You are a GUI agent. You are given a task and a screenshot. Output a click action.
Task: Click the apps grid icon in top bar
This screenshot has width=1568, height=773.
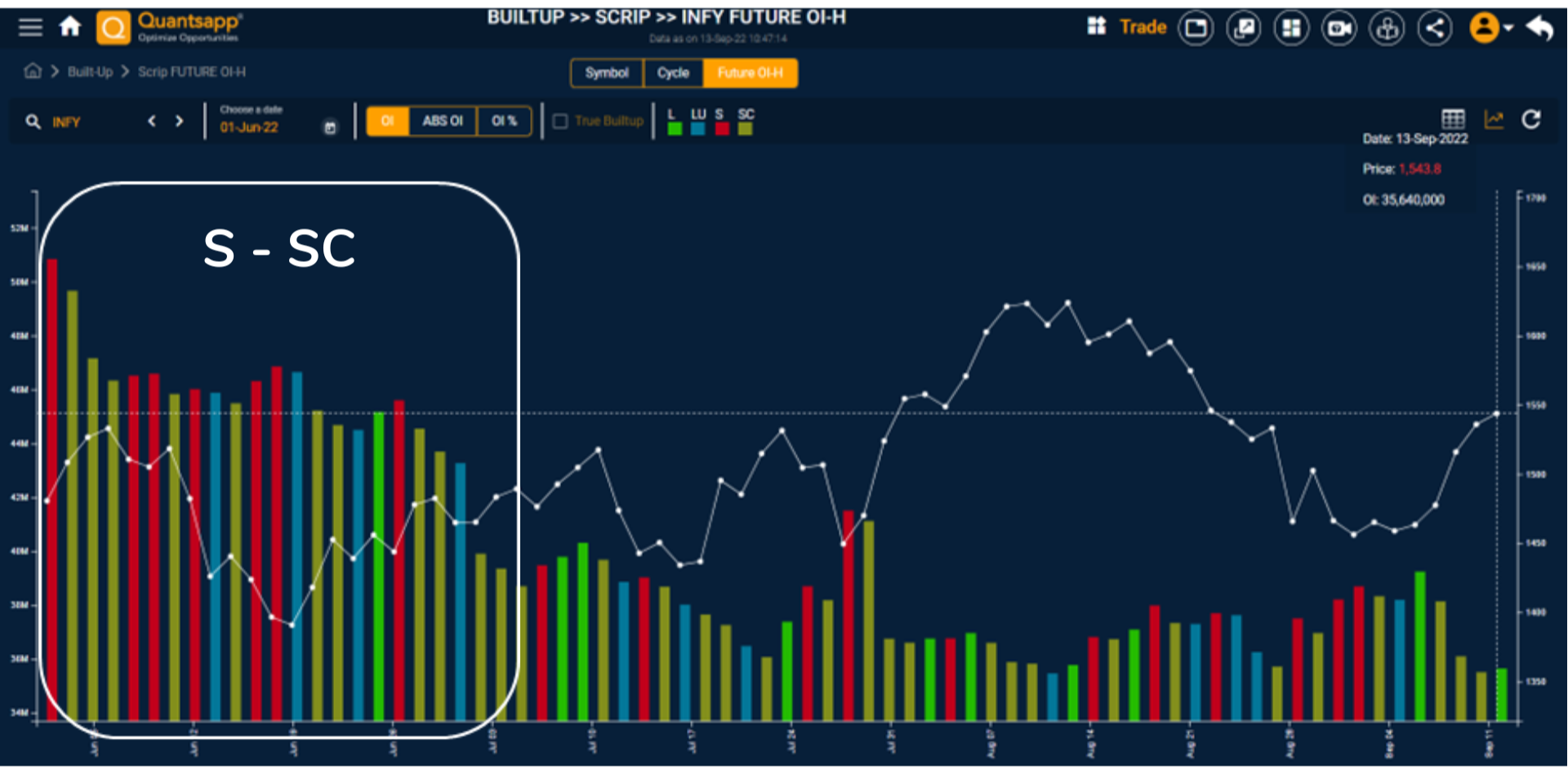[x=1097, y=27]
